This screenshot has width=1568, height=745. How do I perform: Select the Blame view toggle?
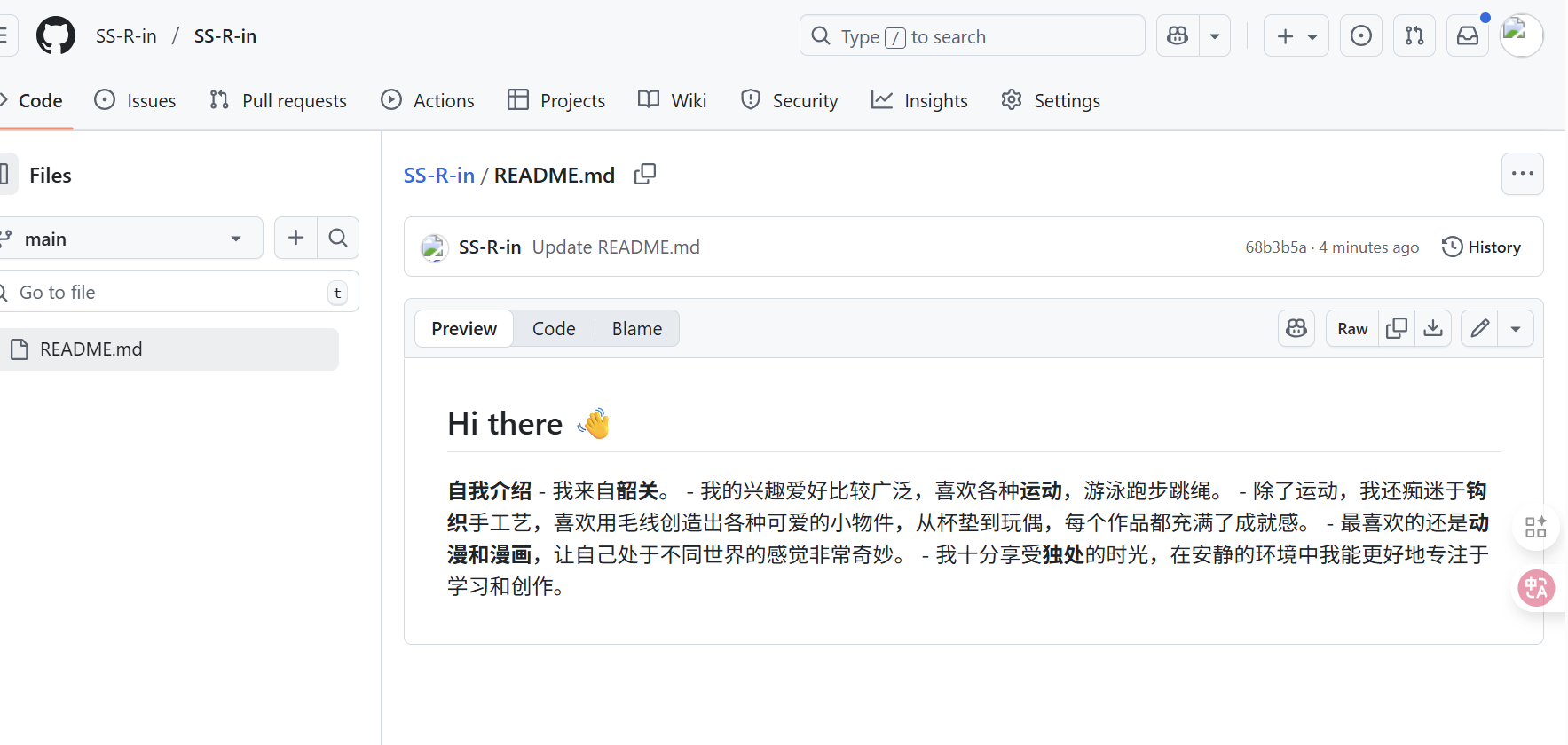click(637, 329)
